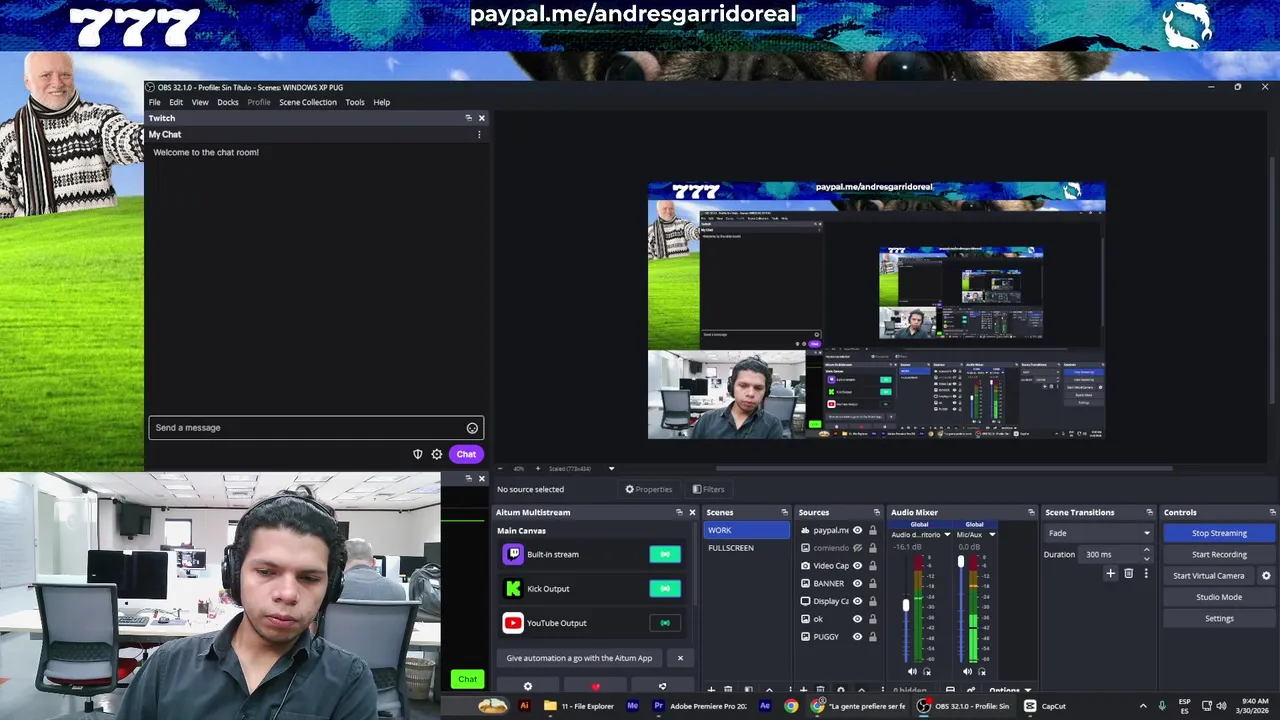Click purple Chat send button
This screenshot has width=1280, height=720.
tap(466, 454)
